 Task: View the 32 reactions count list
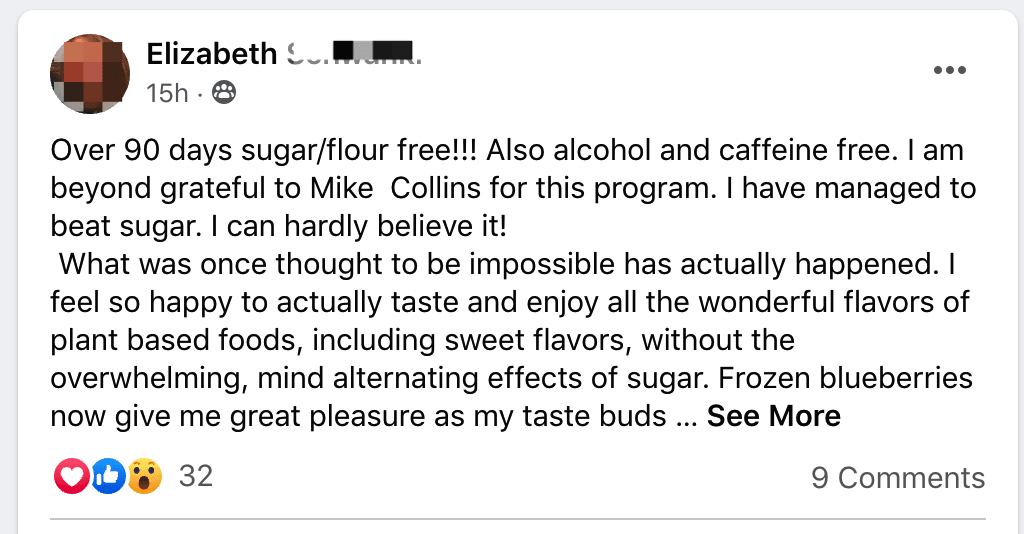196,476
